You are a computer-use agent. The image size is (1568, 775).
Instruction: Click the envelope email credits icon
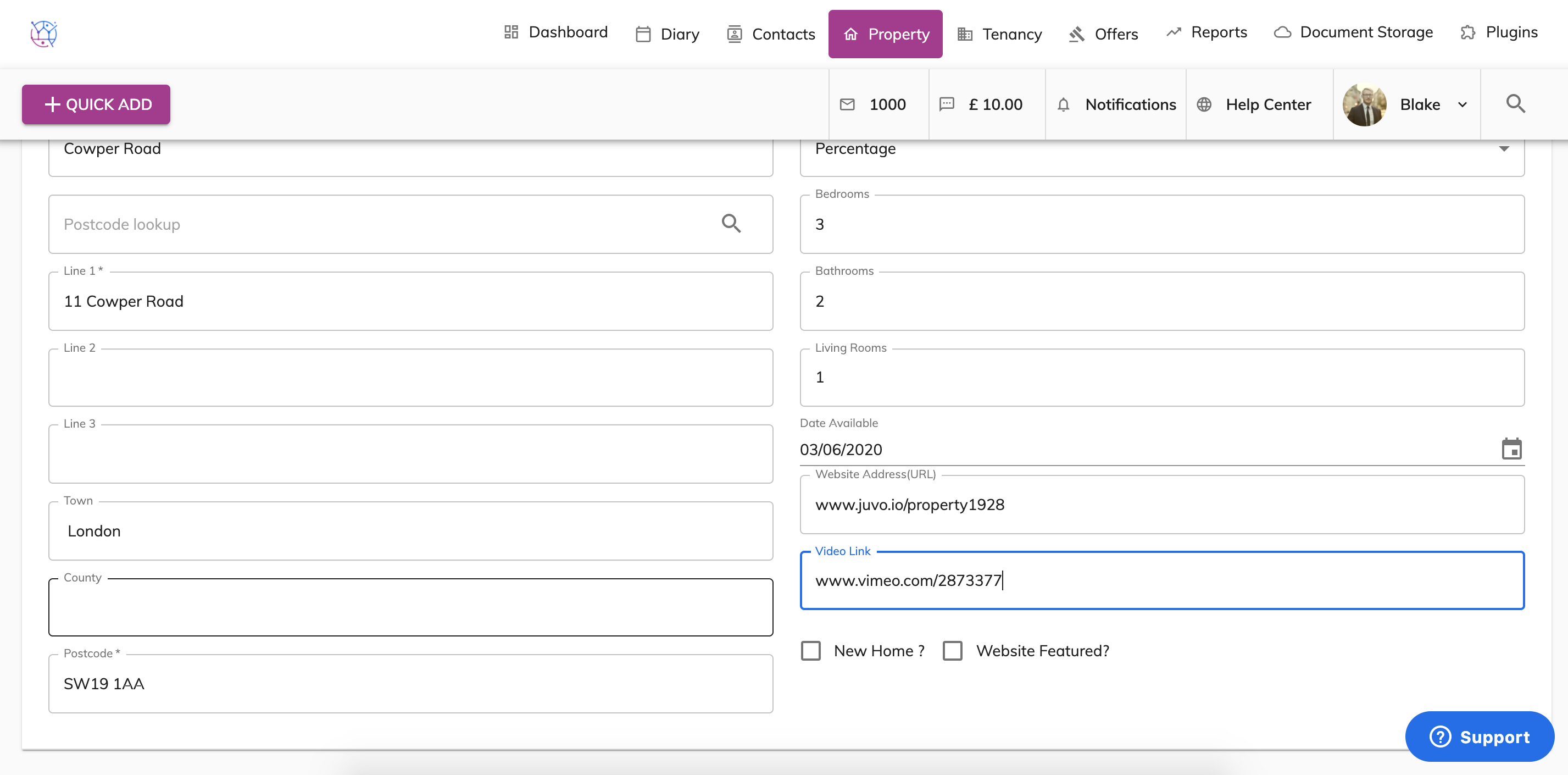point(847,105)
